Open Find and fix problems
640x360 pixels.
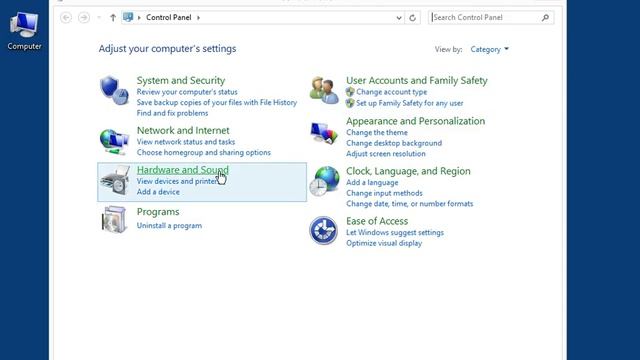172,113
